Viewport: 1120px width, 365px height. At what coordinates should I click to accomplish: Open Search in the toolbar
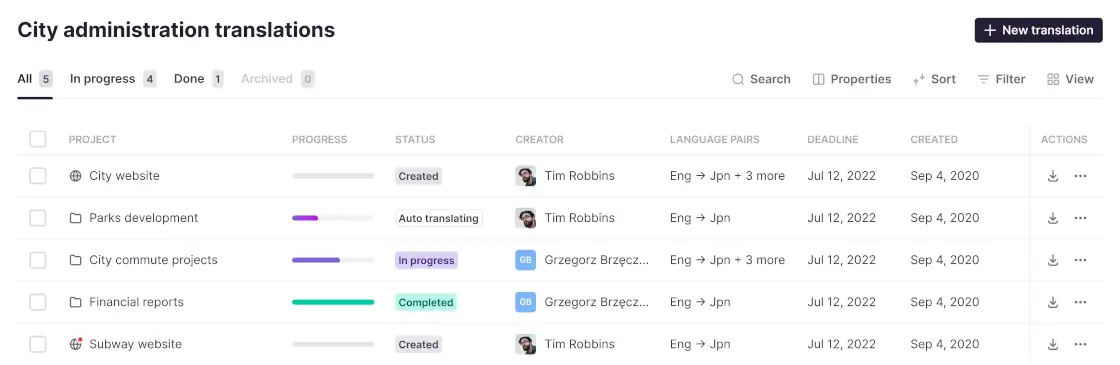pos(761,79)
